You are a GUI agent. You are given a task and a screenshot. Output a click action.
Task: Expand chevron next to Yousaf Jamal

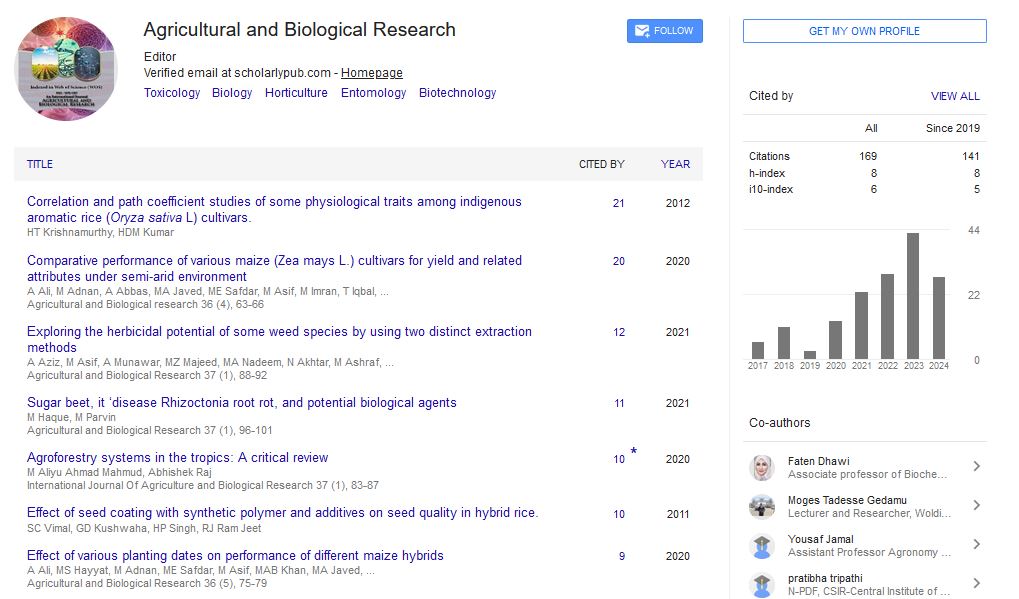pyautogui.click(x=976, y=545)
